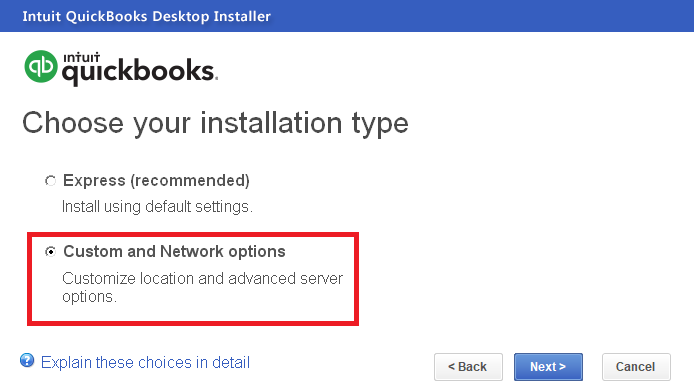Open the Explain these choices in detail link

pyautogui.click(x=145, y=362)
